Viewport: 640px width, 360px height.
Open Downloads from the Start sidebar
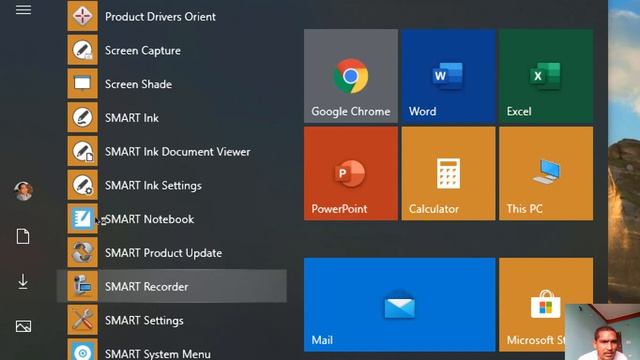click(x=23, y=282)
